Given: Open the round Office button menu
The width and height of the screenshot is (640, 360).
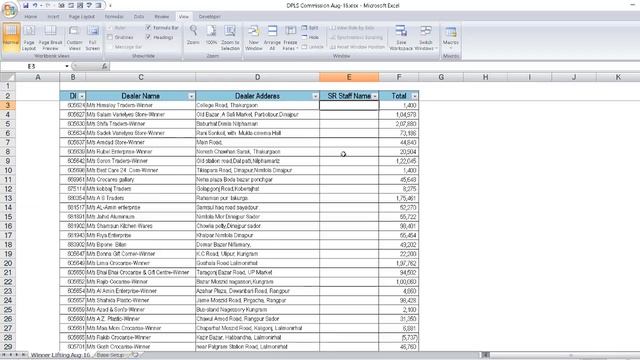Looking at the screenshot, I should 9,10.
